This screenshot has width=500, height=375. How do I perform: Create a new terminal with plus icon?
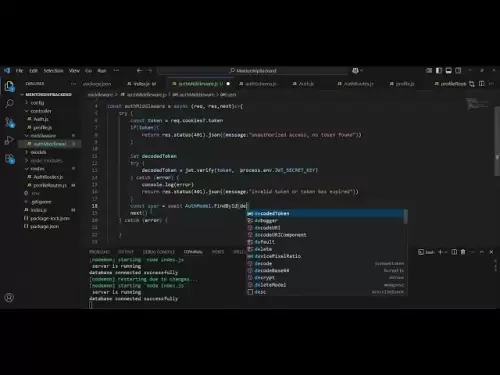(x=440, y=252)
